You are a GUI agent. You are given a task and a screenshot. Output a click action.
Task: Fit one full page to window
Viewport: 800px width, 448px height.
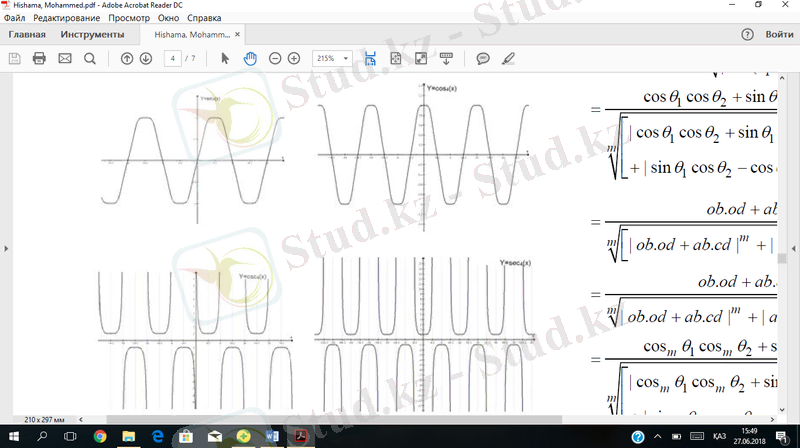395,59
